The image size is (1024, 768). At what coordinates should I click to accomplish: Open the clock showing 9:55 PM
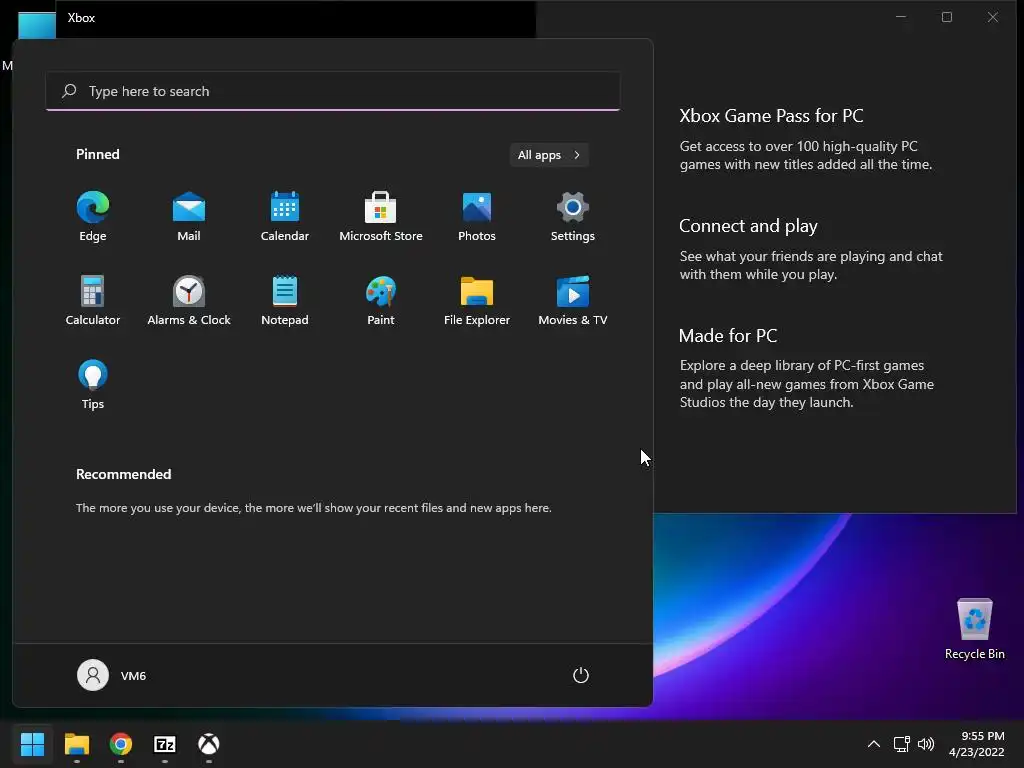click(x=976, y=744)
